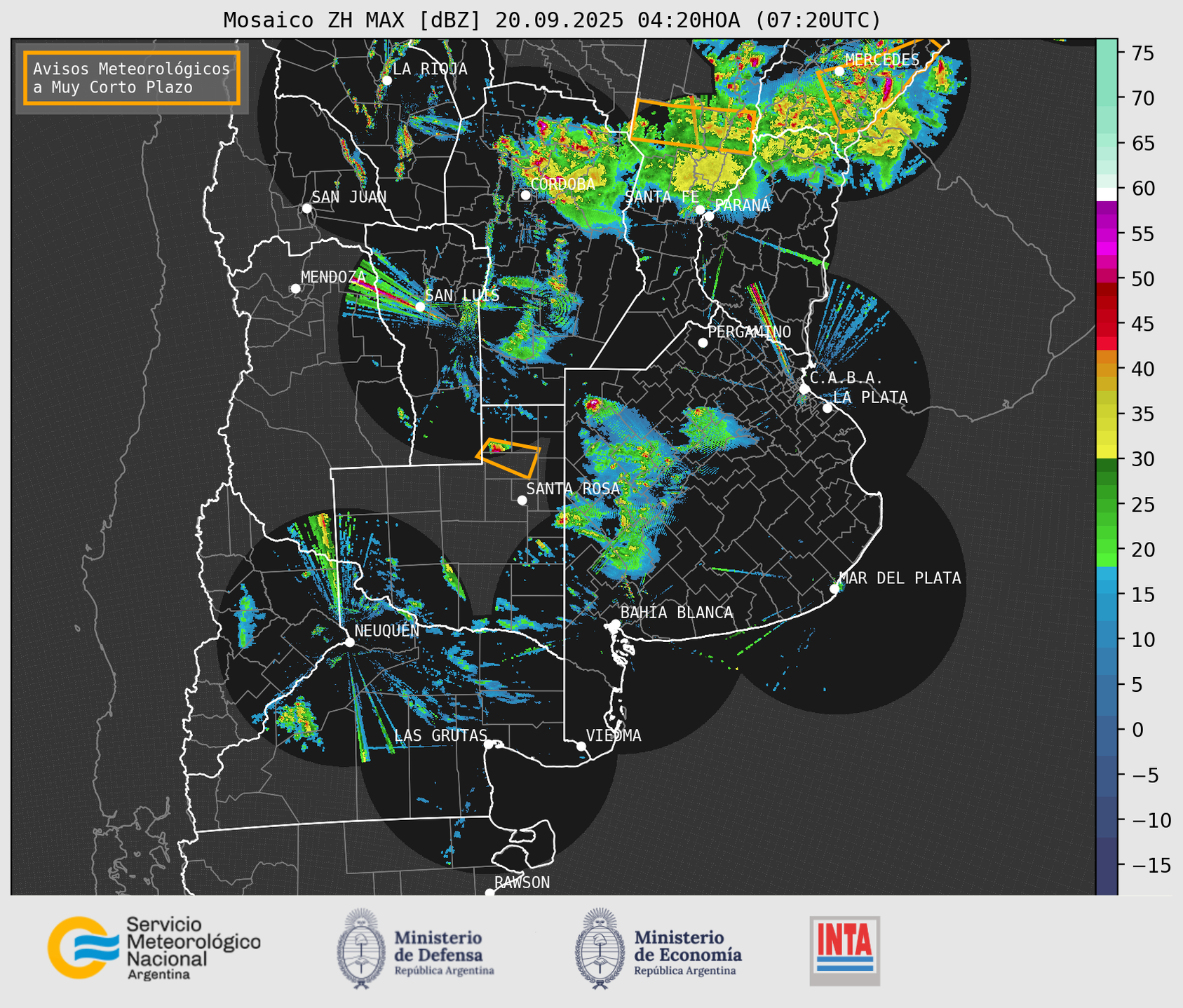Click the LAS GRUTAS city marker
Image resolution: width=1183 pixels, height=1008 pixels.
(489, 744)
